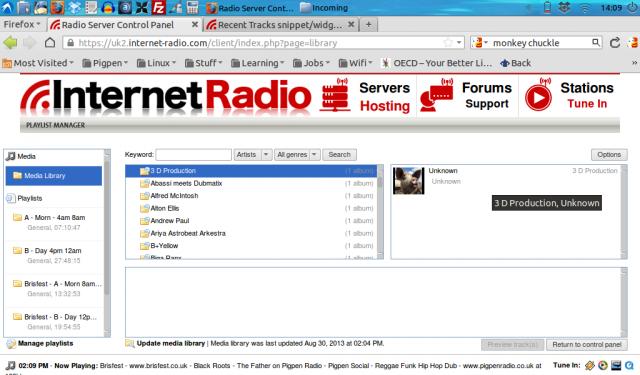Click the album thumbnail for 3 D Production
The width and height of the screenshot is (640, 375).
(409, 180)
